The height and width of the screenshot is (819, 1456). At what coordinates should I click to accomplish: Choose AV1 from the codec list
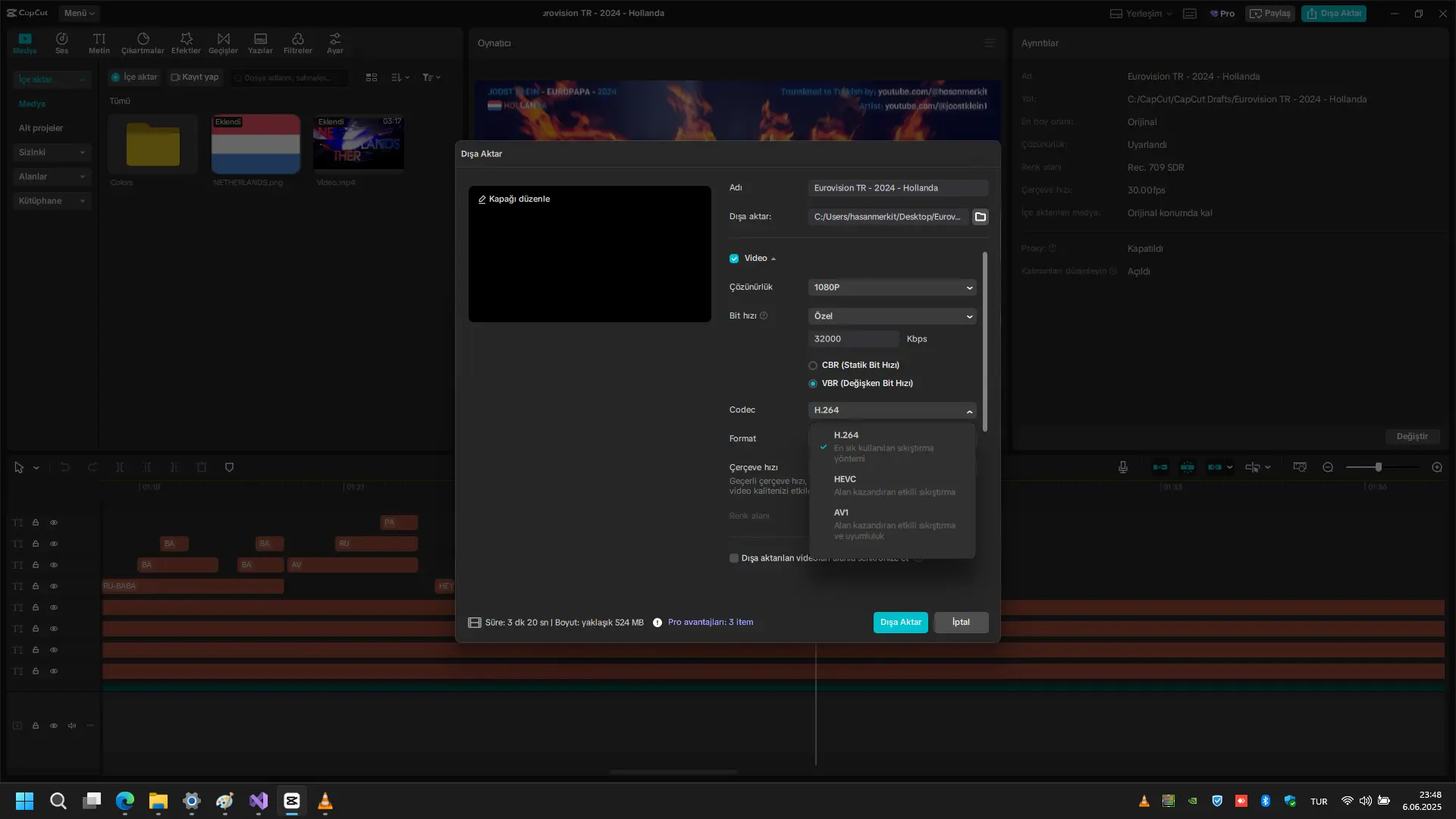(x=892, y=524)
